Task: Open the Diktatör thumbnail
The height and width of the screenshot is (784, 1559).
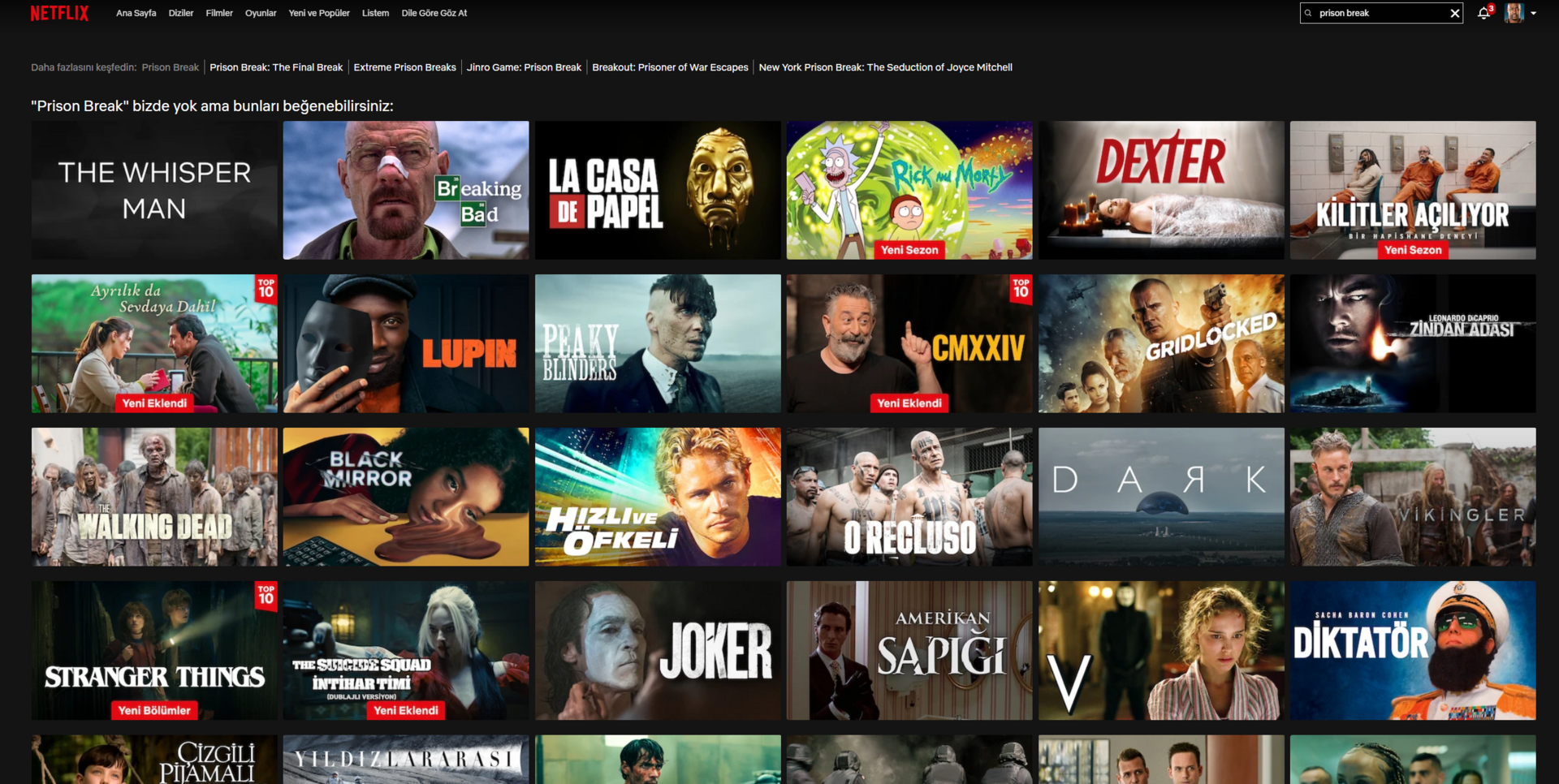Action: (1413, 650)
